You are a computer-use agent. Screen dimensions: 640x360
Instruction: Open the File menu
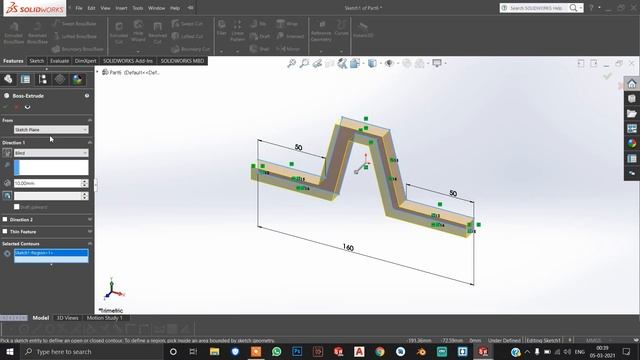pos(79,8)
